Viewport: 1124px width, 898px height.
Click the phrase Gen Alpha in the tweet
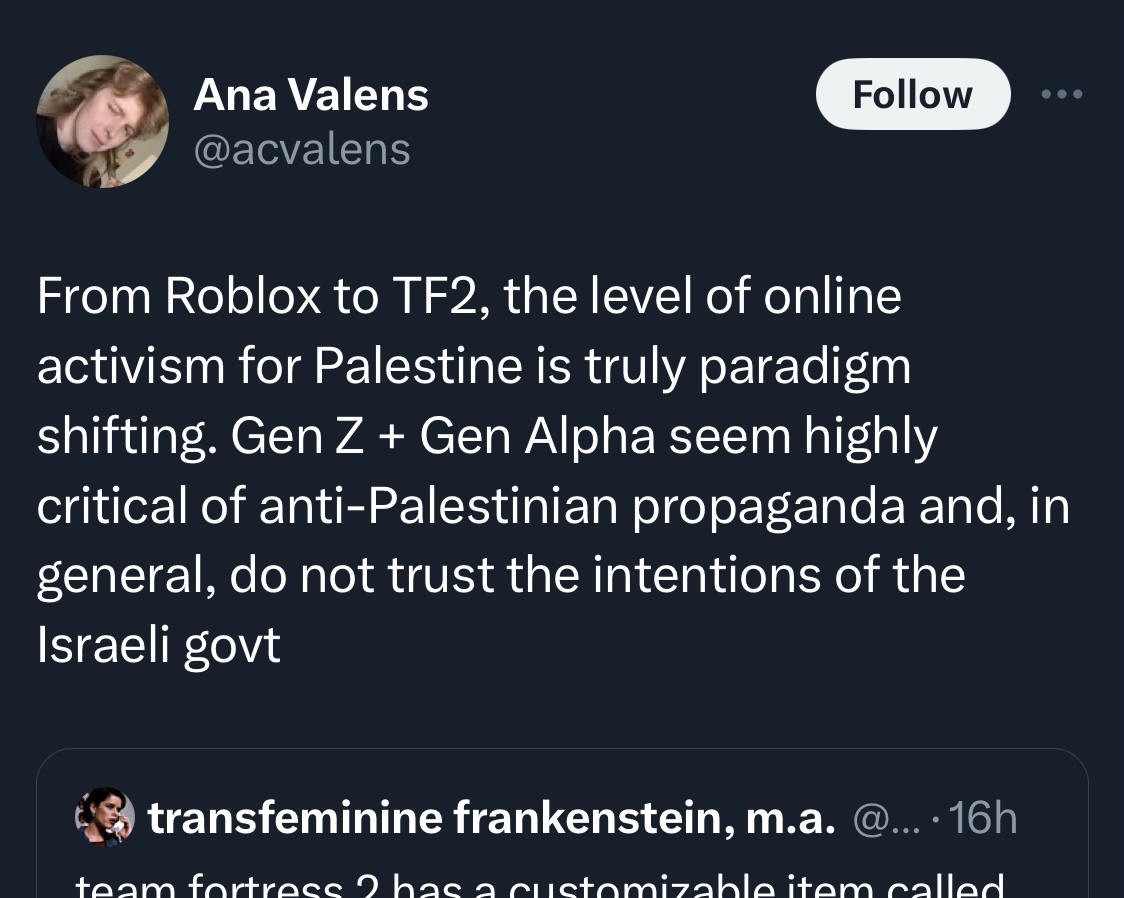pos(538,436)
